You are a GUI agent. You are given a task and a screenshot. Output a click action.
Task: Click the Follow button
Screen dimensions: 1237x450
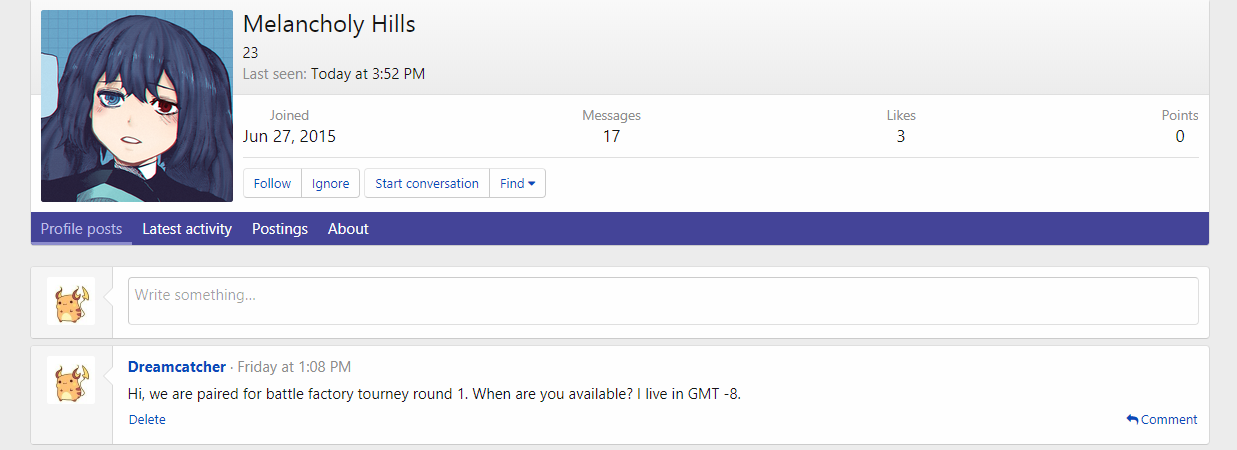coord(272,183)
